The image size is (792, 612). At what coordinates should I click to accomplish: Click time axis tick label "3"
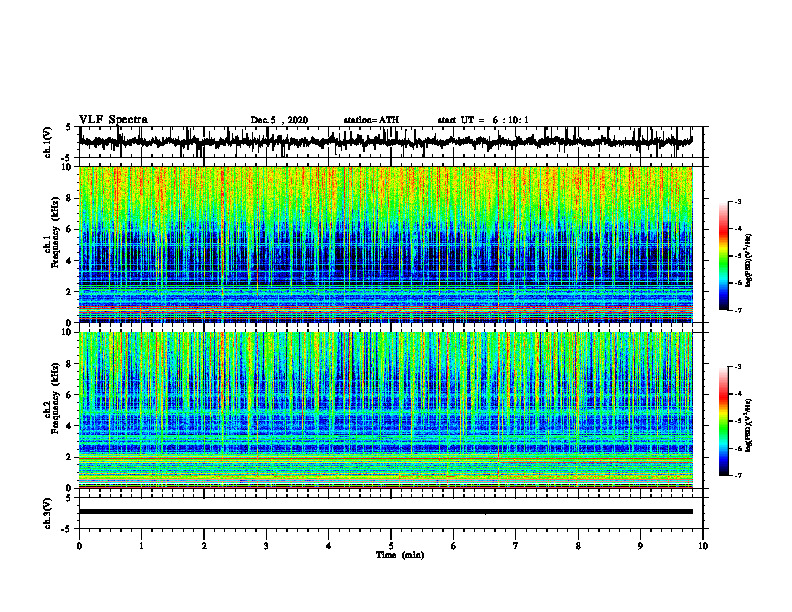pyautogui.click(x=266, y=546)
